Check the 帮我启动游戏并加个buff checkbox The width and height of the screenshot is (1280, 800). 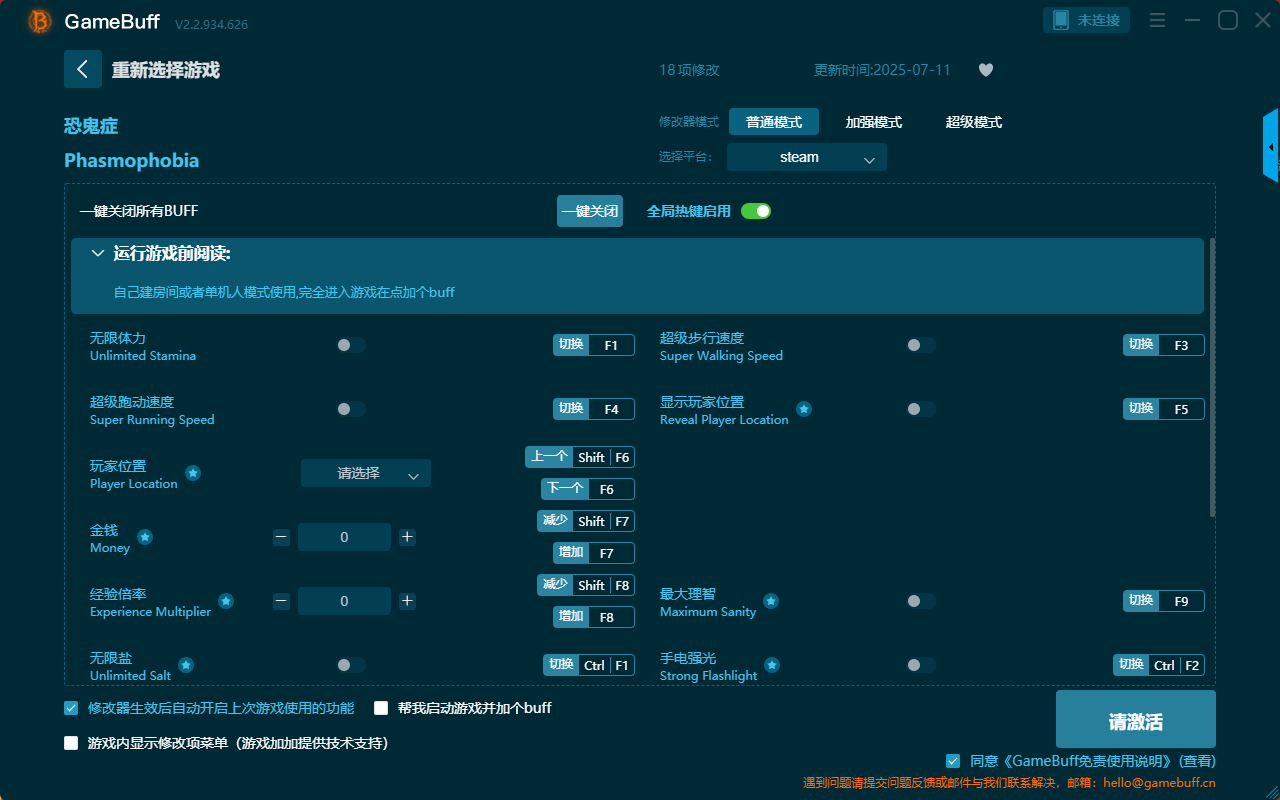click(x=381, y=707)
